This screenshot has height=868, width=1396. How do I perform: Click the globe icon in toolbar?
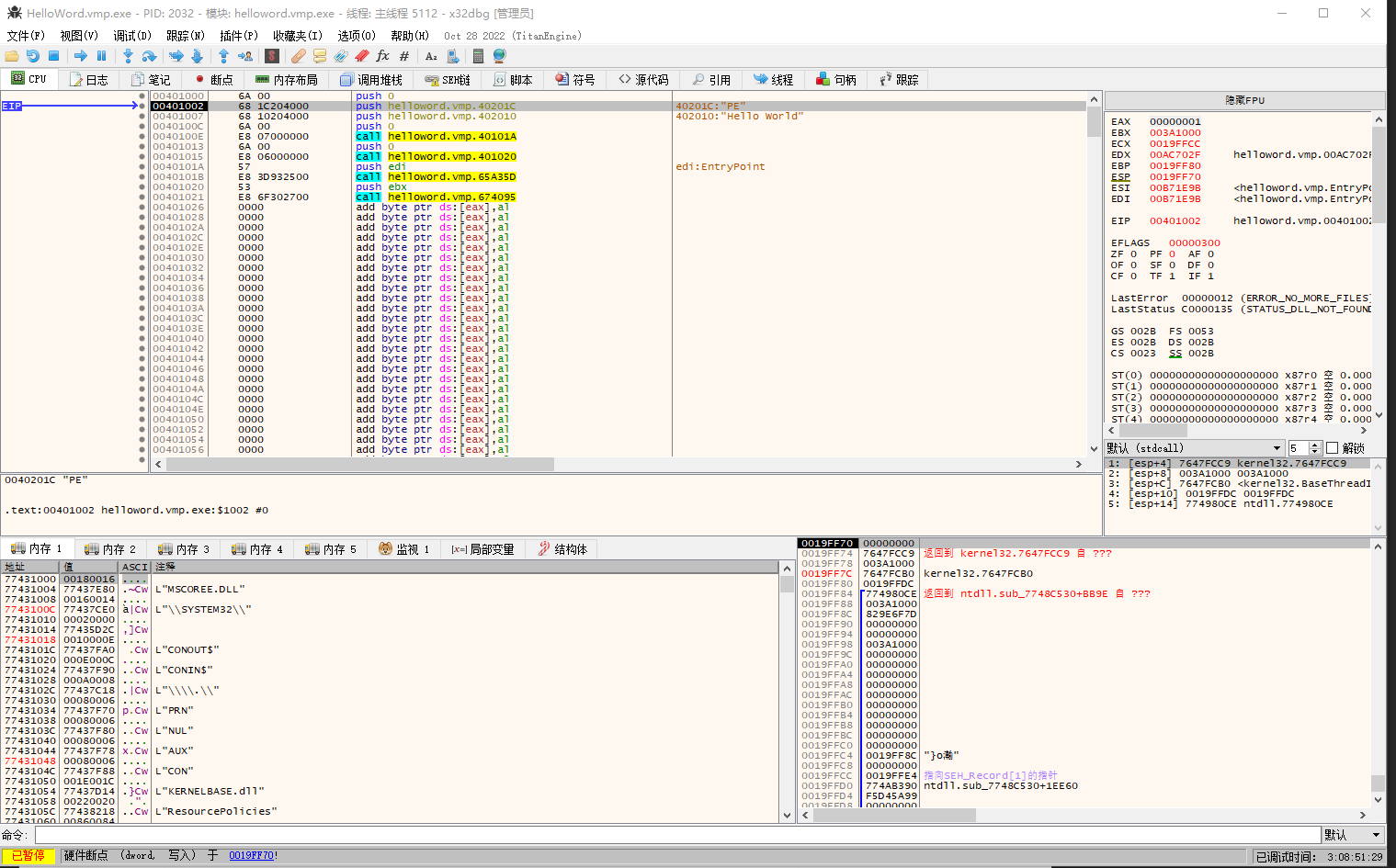coord(499,56)
